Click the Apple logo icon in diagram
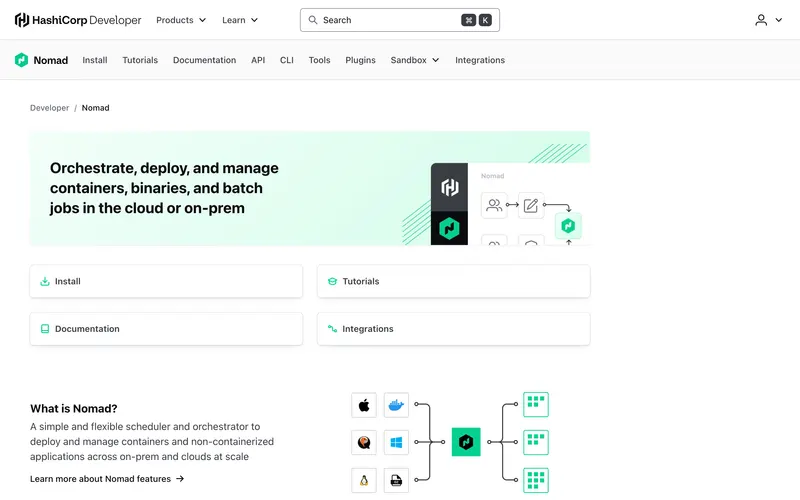Viewport: 800px width, 500px height. pyautogui.click(x=364, y=405)
